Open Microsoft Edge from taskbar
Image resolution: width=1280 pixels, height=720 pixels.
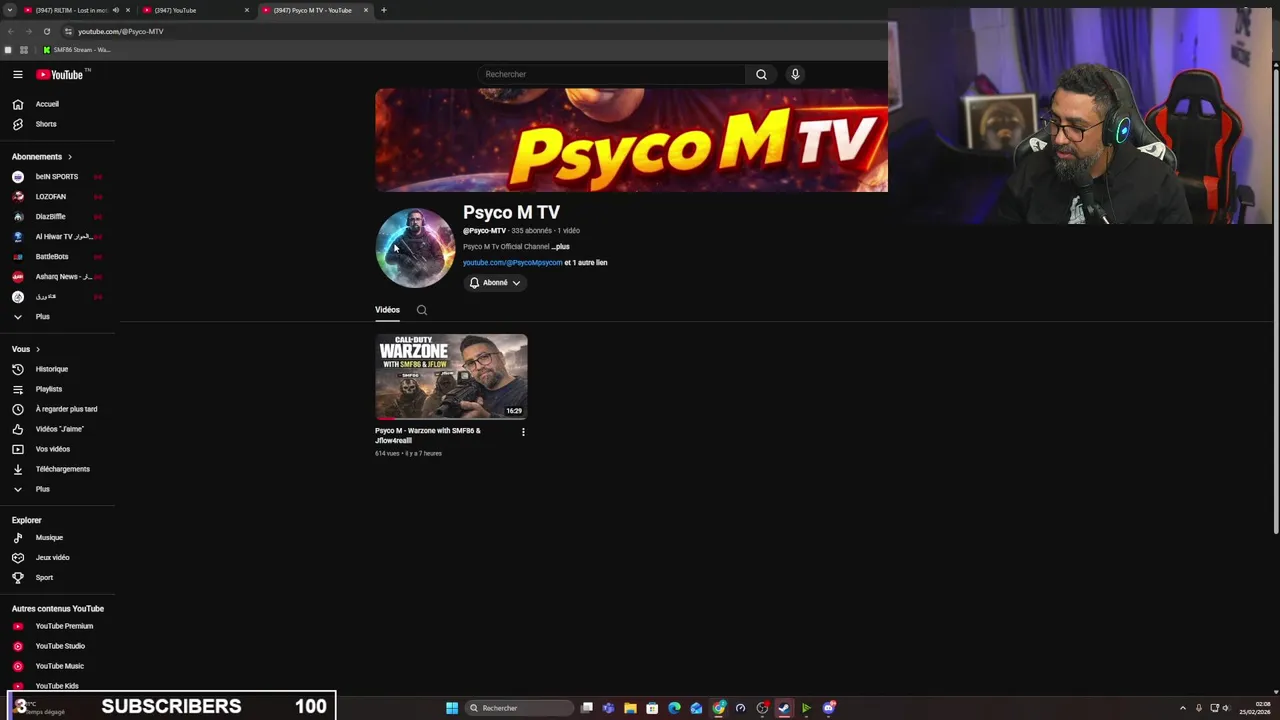(x=674, y=708)
